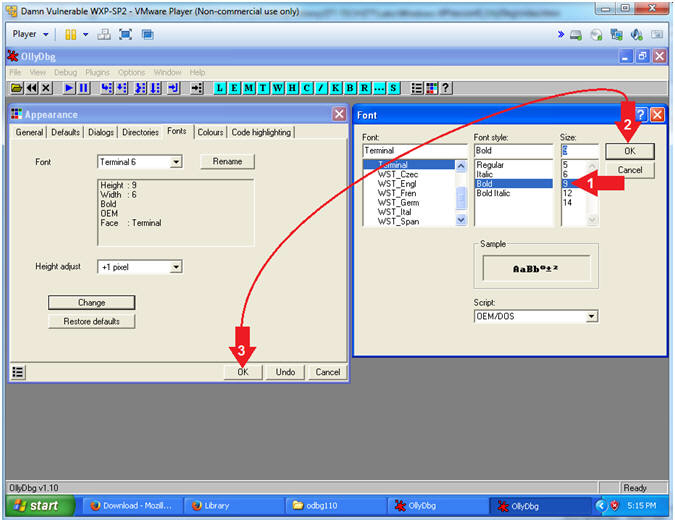Screen dimensions: 675x522
Task: Click the Help question mark toolbar icon
Action: point(446,88)
